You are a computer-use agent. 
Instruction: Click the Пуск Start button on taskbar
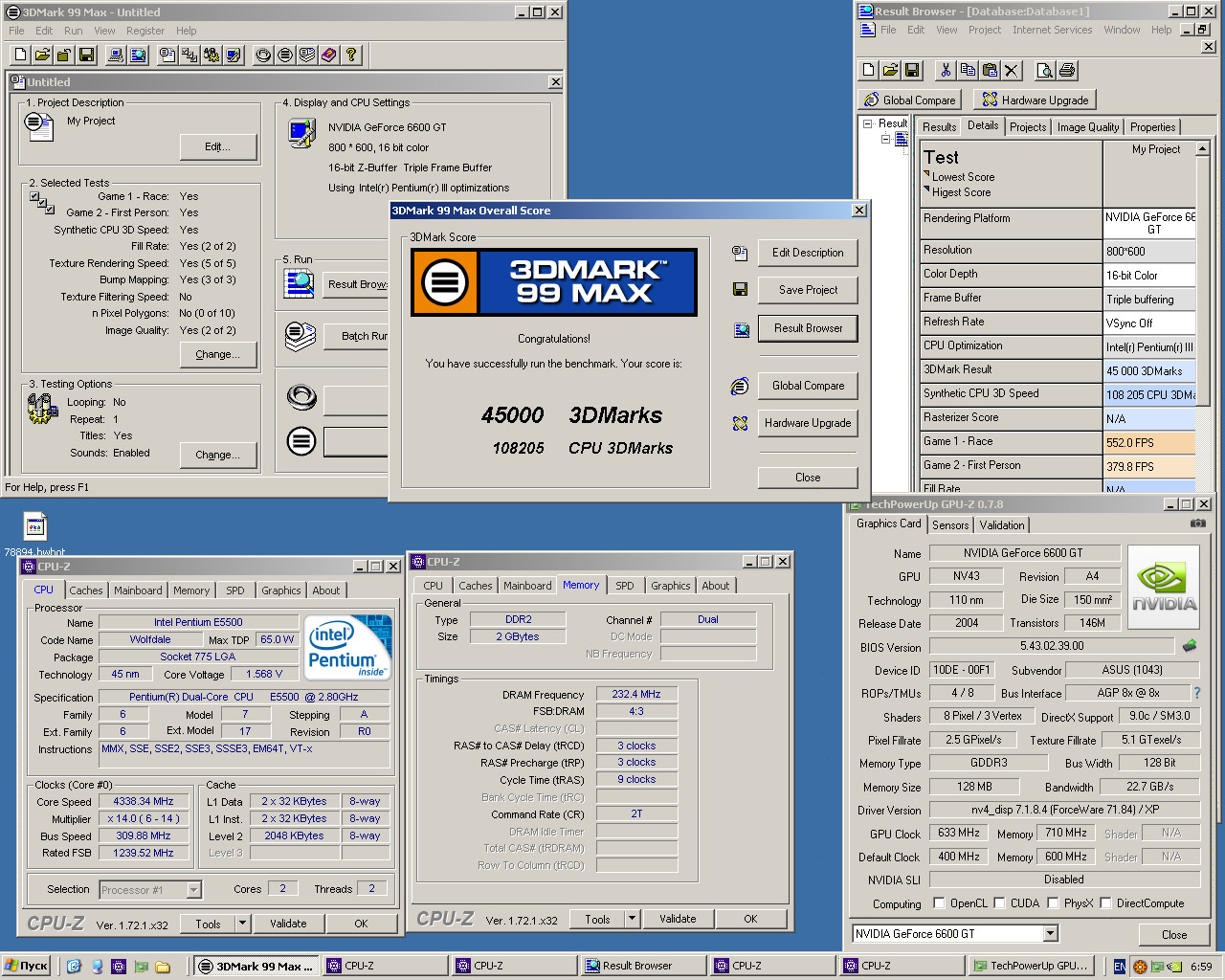point(26,966)
